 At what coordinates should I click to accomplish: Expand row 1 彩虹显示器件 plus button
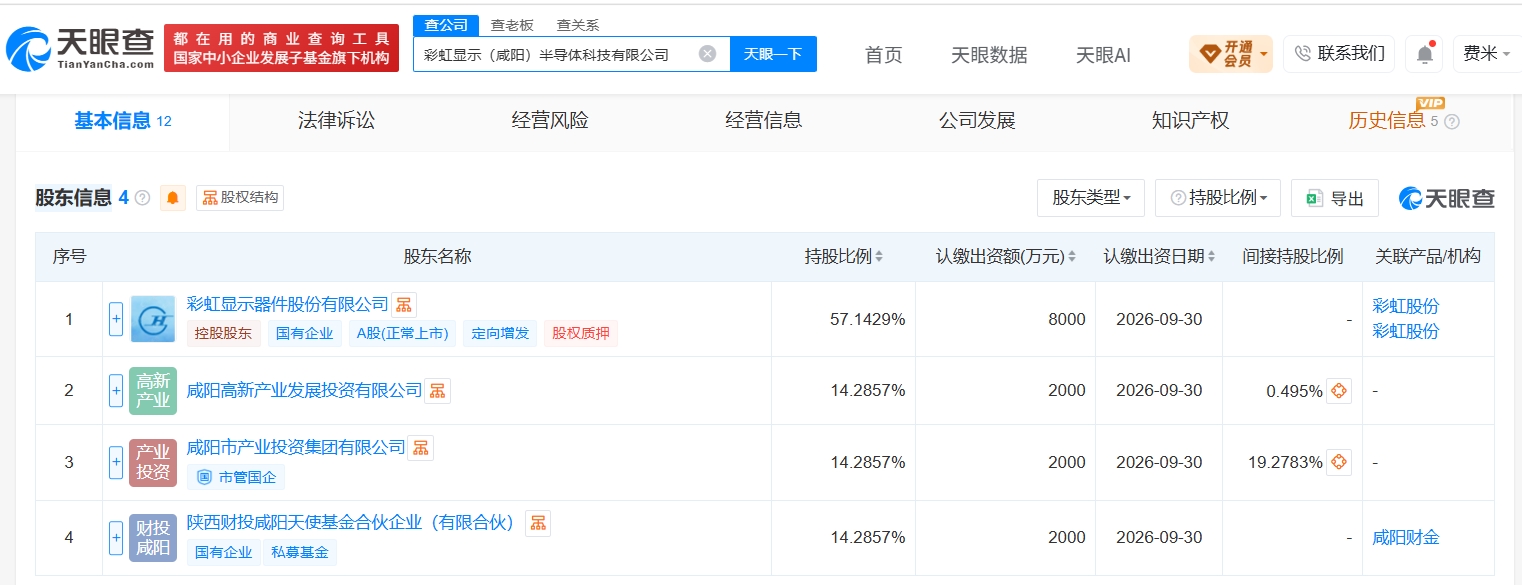coord(116,319)
